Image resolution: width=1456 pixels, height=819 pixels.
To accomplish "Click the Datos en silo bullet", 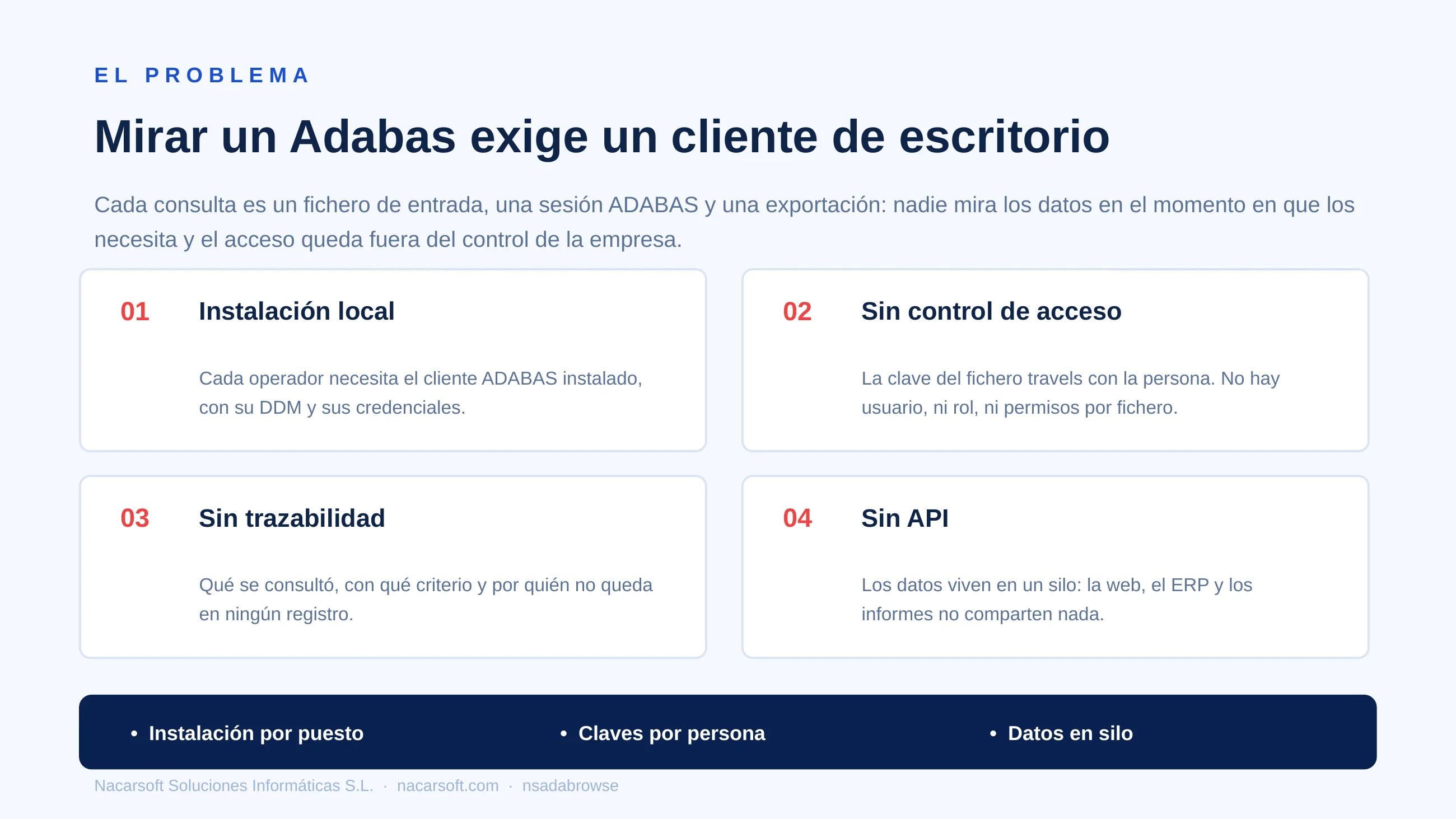I will point(1061,733).
